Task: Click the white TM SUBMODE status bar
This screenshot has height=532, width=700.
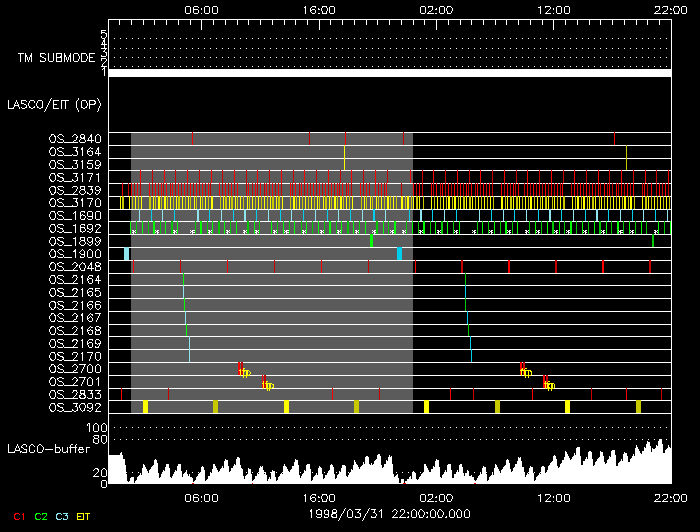Action: click(x=390, y=73)
